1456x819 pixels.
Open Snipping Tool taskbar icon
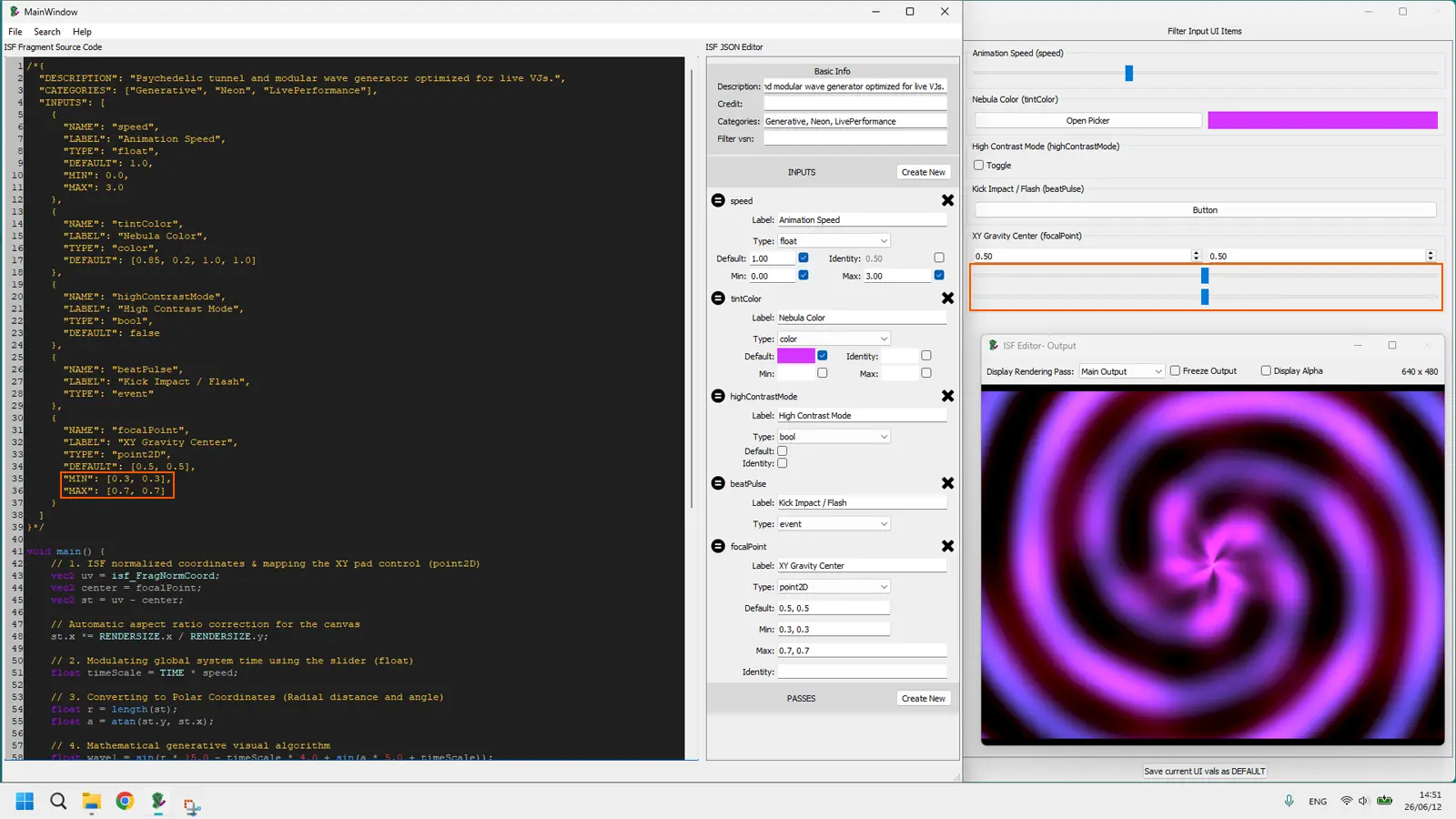(x=192, y=804)
